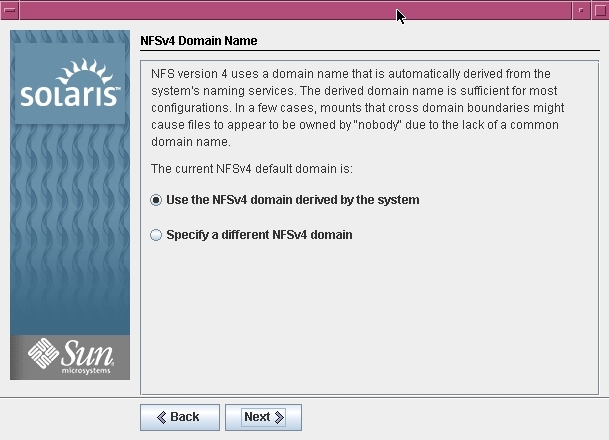Minimize the installer window using the dot button
This screenshot has width=609, height=440.
(x=582, y=9)
